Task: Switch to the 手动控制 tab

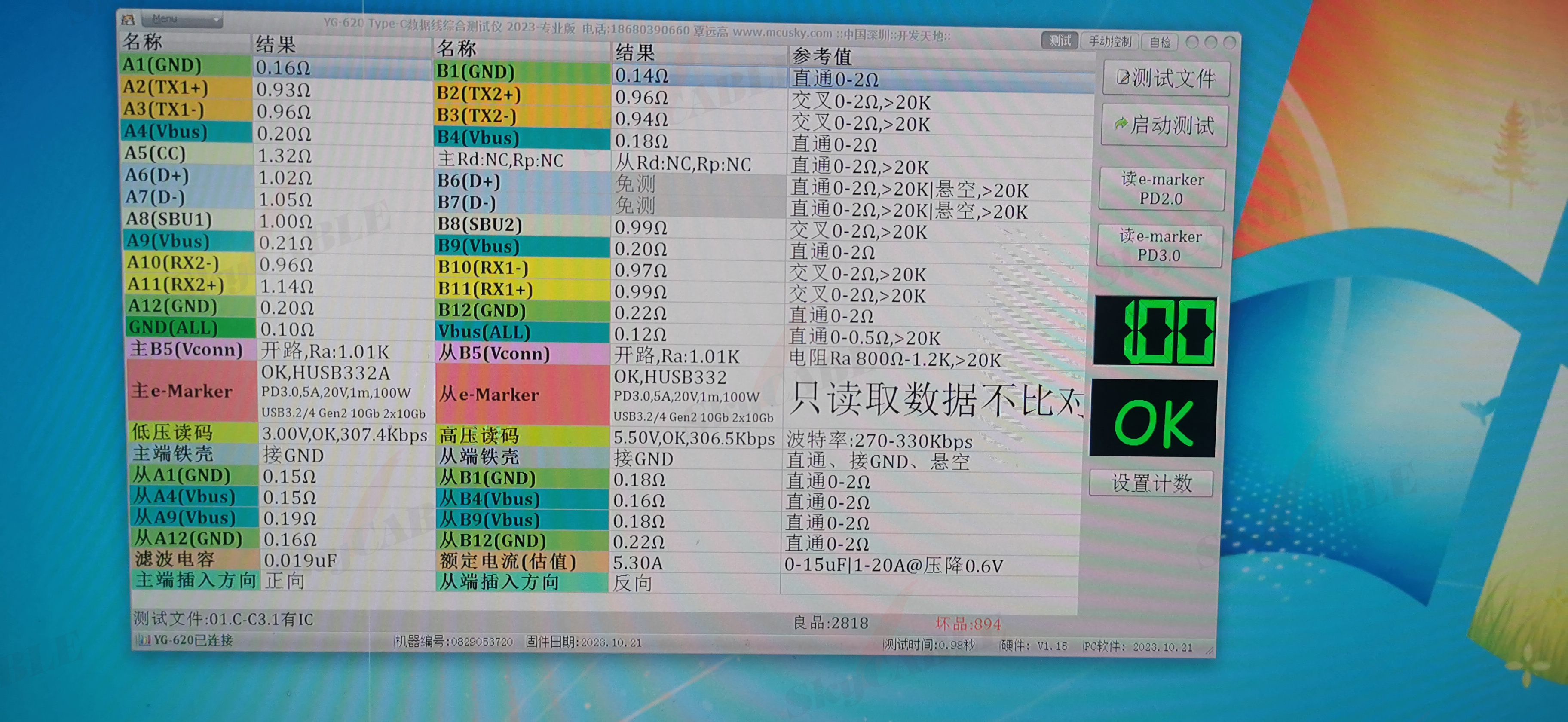Action: pos(1110,41)
